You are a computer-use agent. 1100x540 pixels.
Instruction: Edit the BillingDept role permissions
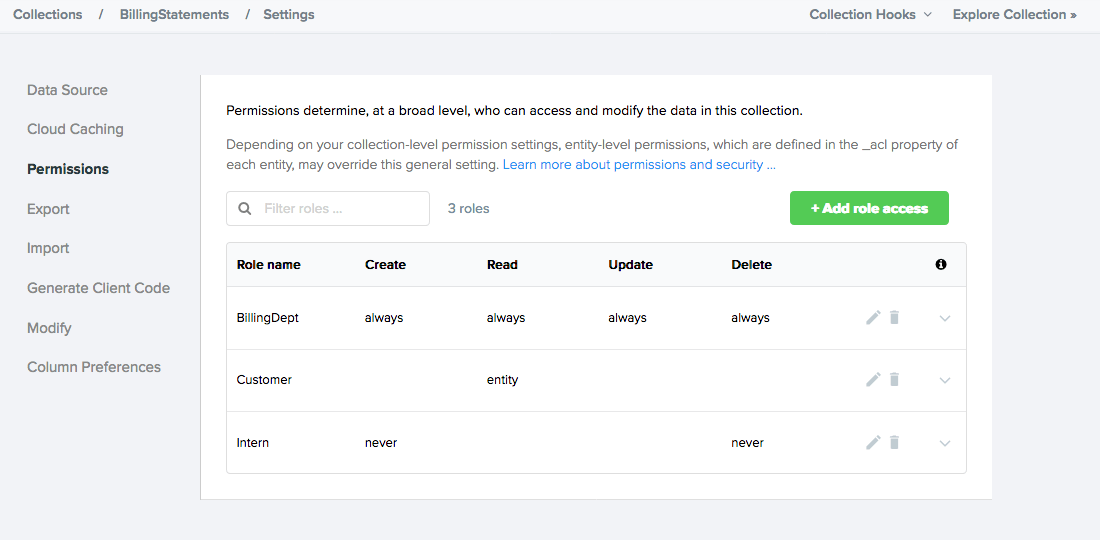873,318
